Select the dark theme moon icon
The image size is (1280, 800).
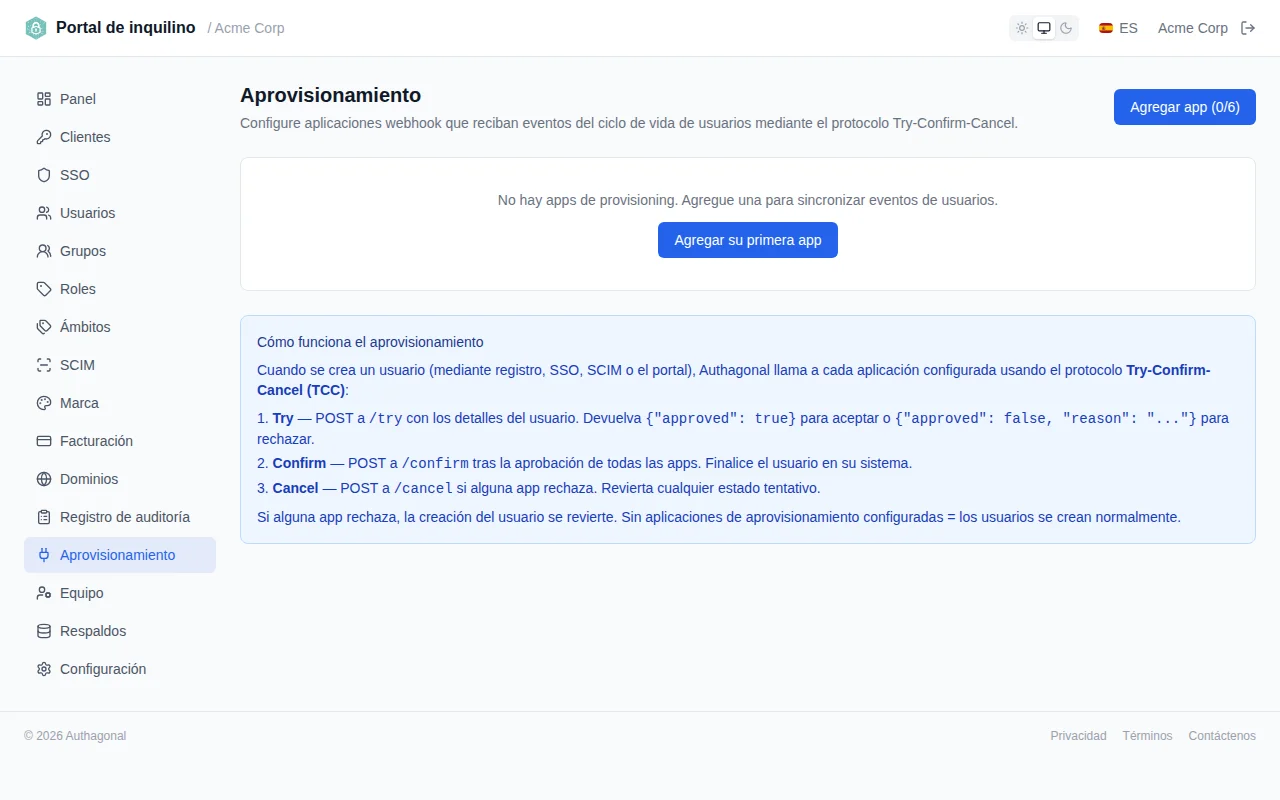click(1066, 28)
